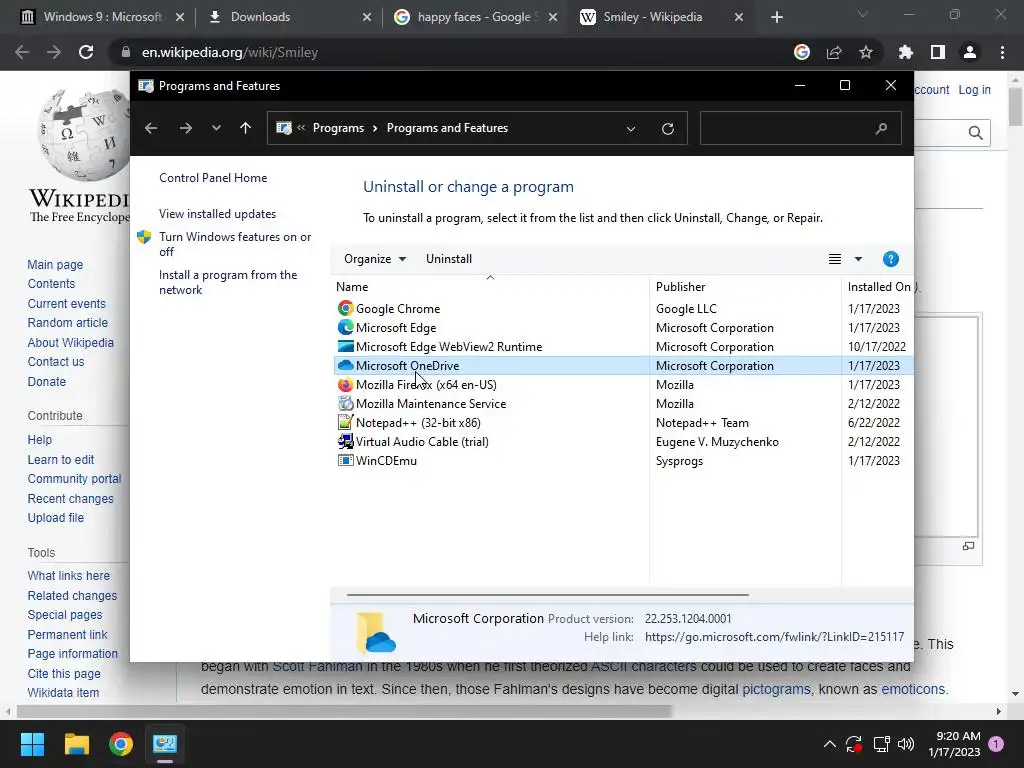Click the Wikipedia Log in link
The image size is (1024, 768).
point(974,89)
